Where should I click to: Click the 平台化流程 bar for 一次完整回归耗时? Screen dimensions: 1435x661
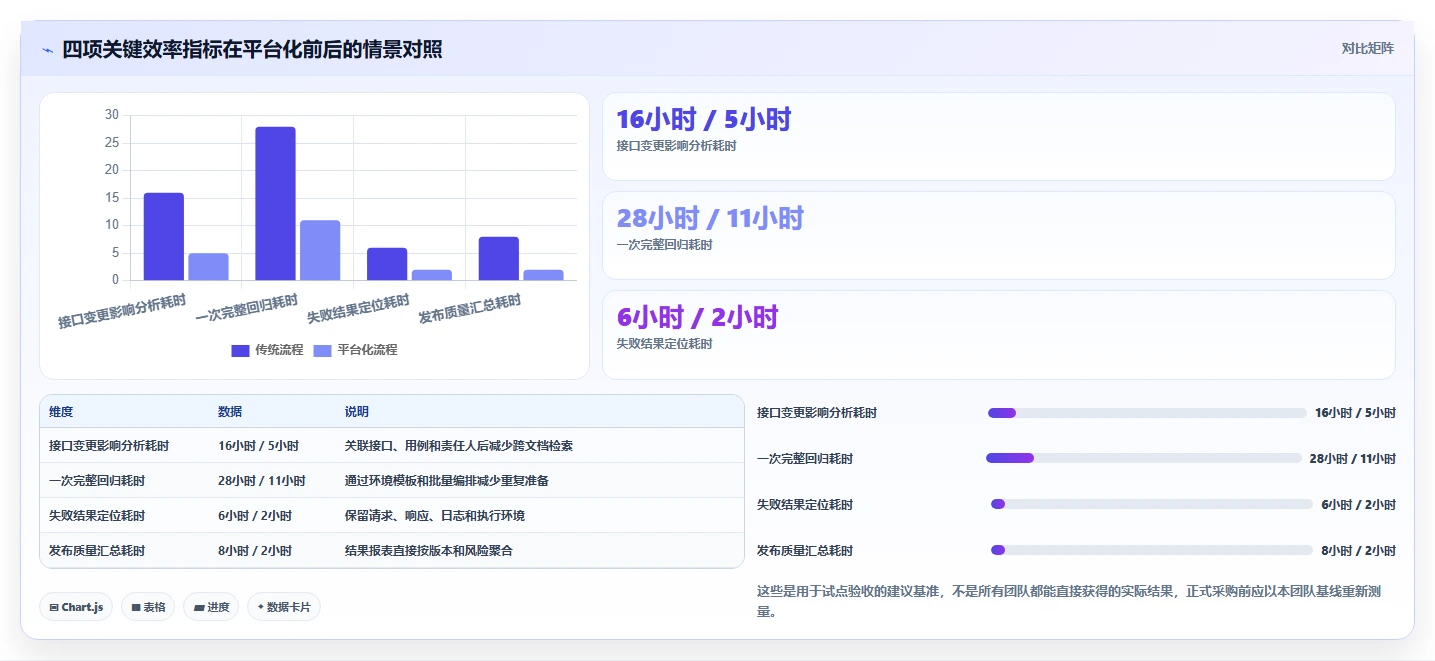tap(320, 250)
